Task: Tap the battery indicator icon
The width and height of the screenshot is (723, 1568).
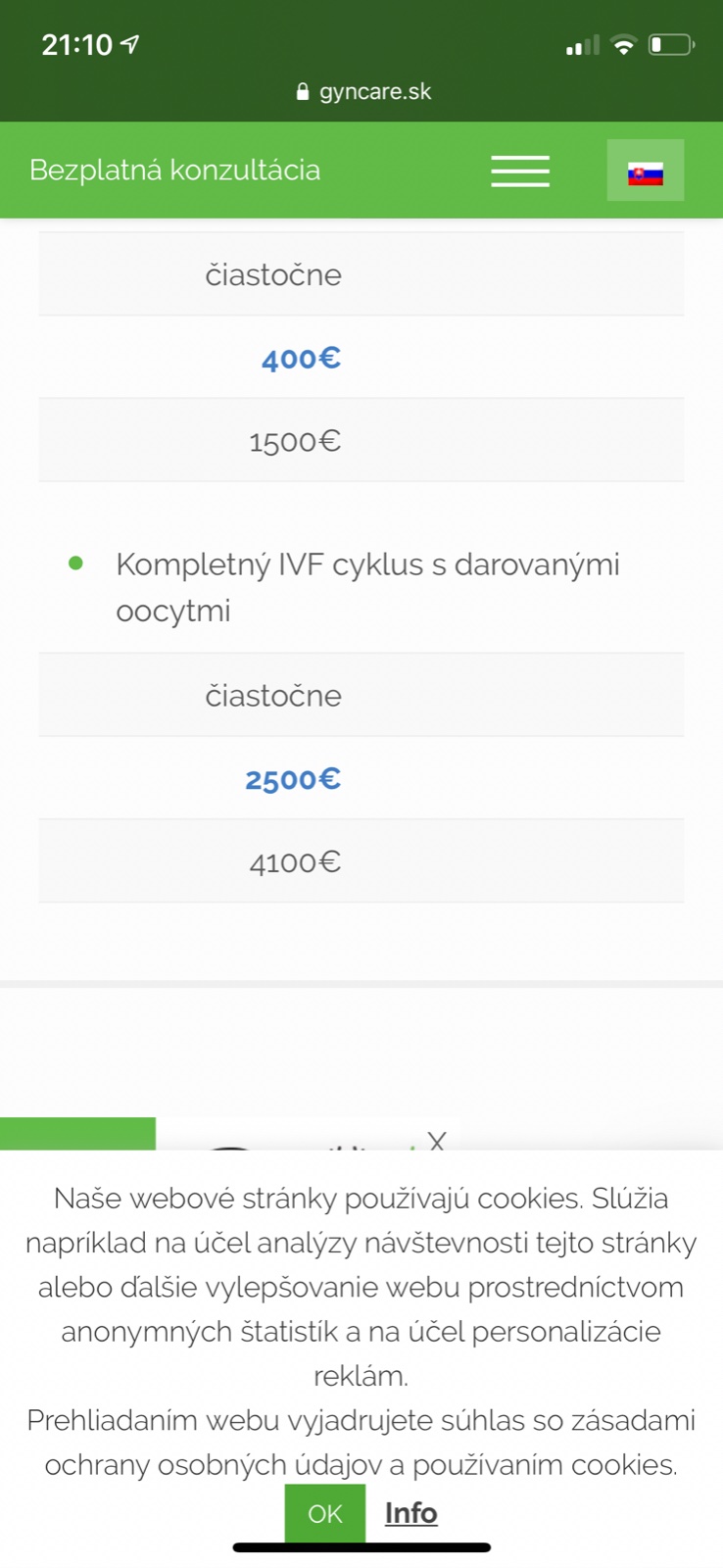Action: pos(671,45)
